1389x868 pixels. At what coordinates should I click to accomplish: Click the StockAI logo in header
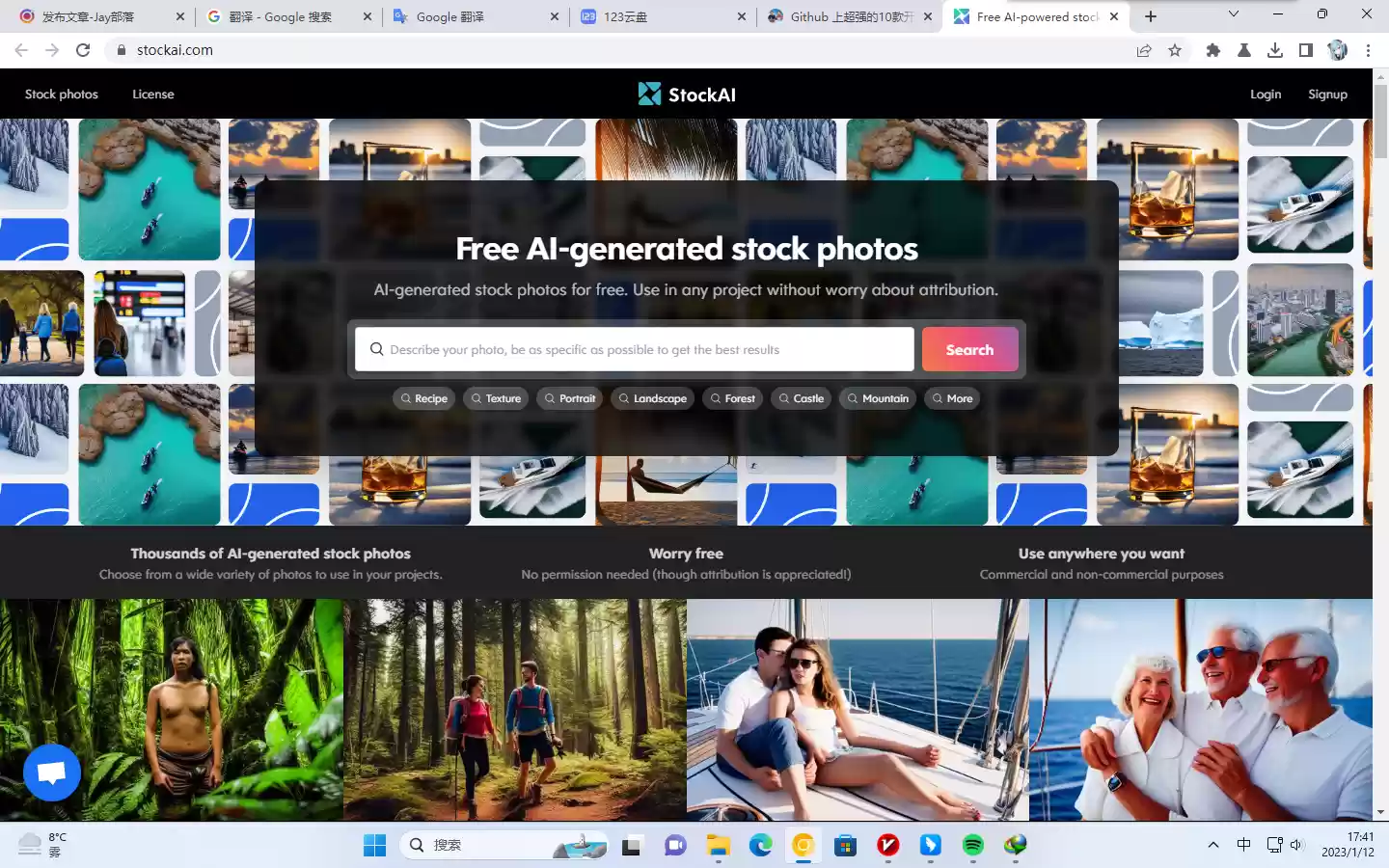pyautogui.click(x=686, y=94)
